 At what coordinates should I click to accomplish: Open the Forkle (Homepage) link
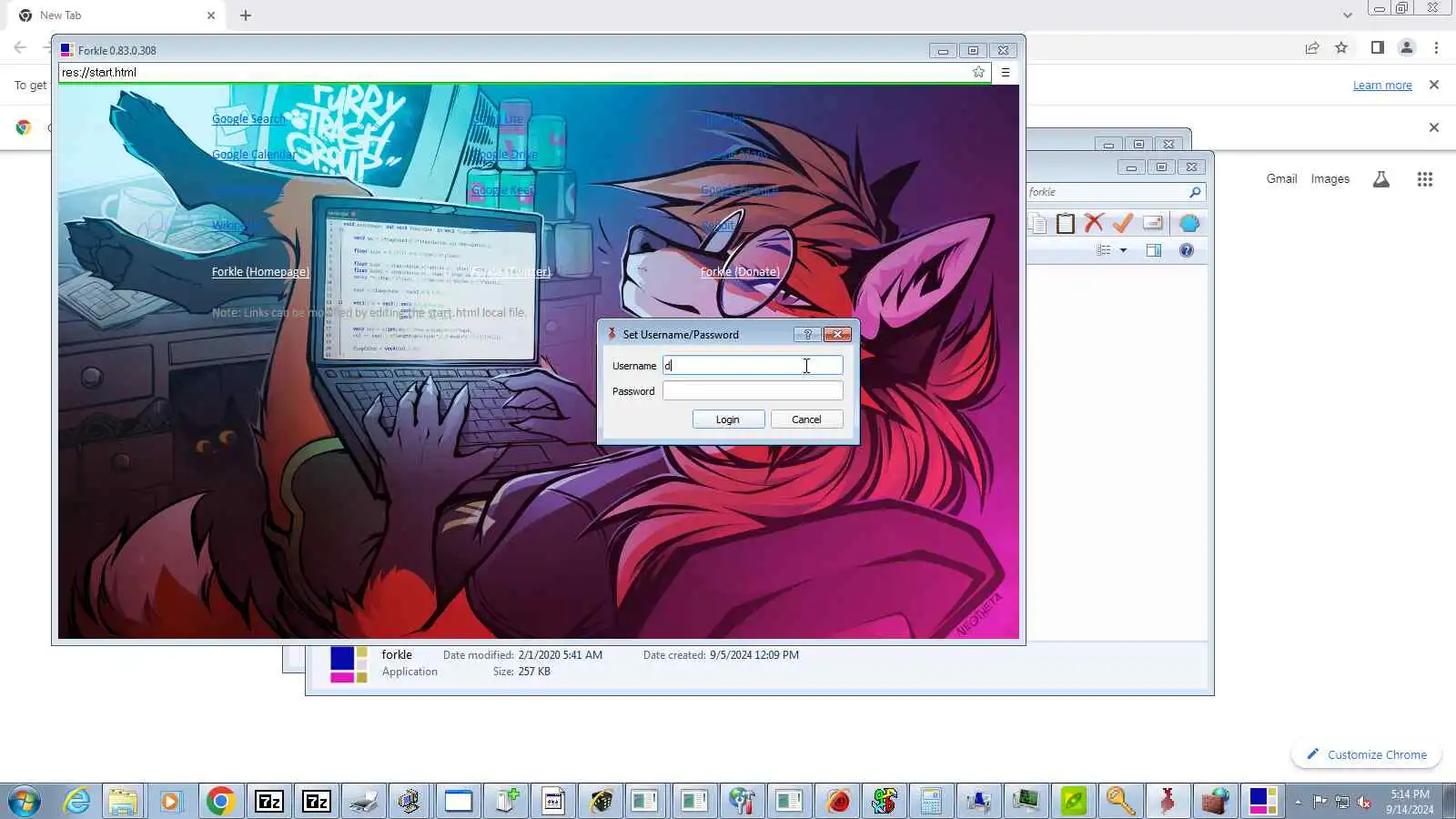260,271
